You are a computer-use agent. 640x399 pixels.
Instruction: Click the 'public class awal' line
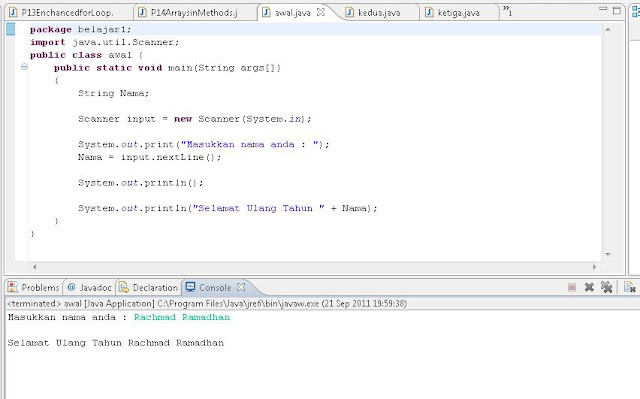pos(87,55)
